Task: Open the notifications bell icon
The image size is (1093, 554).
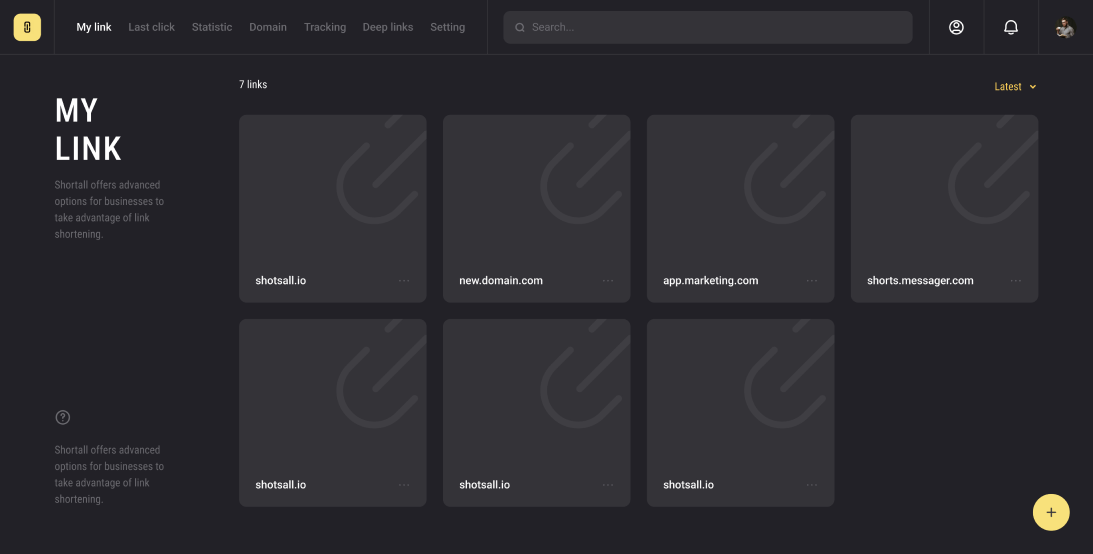Action: [1011, 27]
